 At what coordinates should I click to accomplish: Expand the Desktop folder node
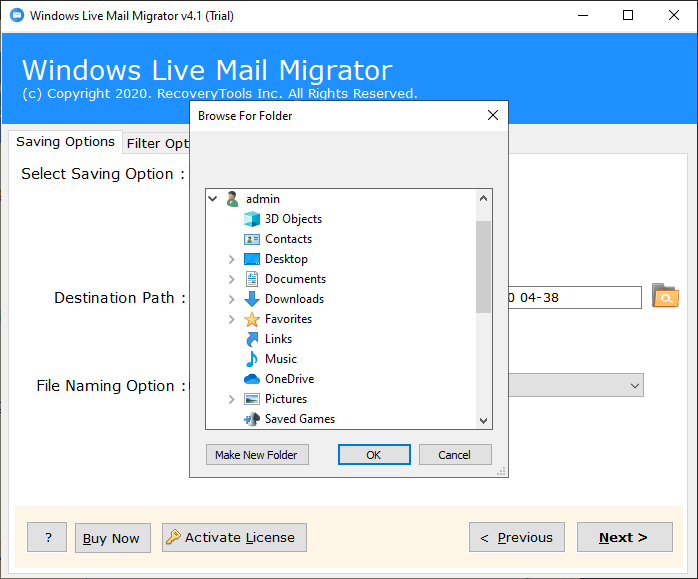click(231, 259)
